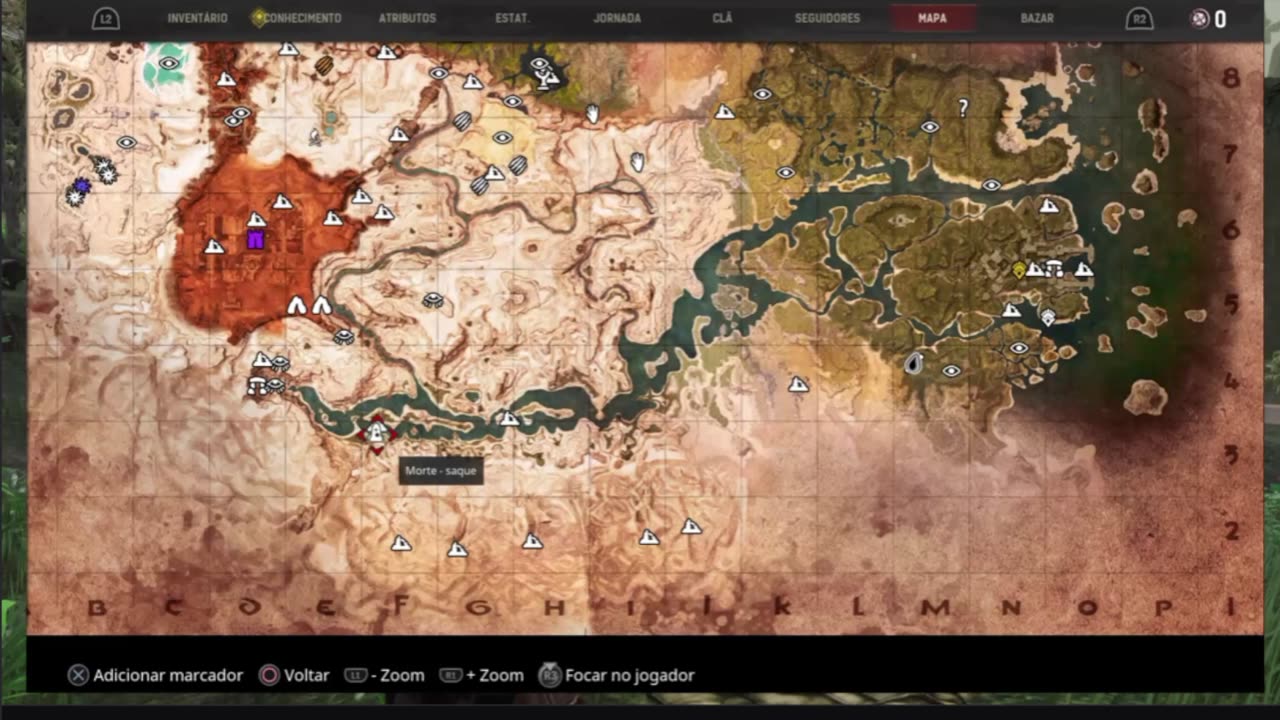This screenshot has height=720, width=1280.
Task: Click the camp triangle at the swamp's western edge
Action: point(725,112)
